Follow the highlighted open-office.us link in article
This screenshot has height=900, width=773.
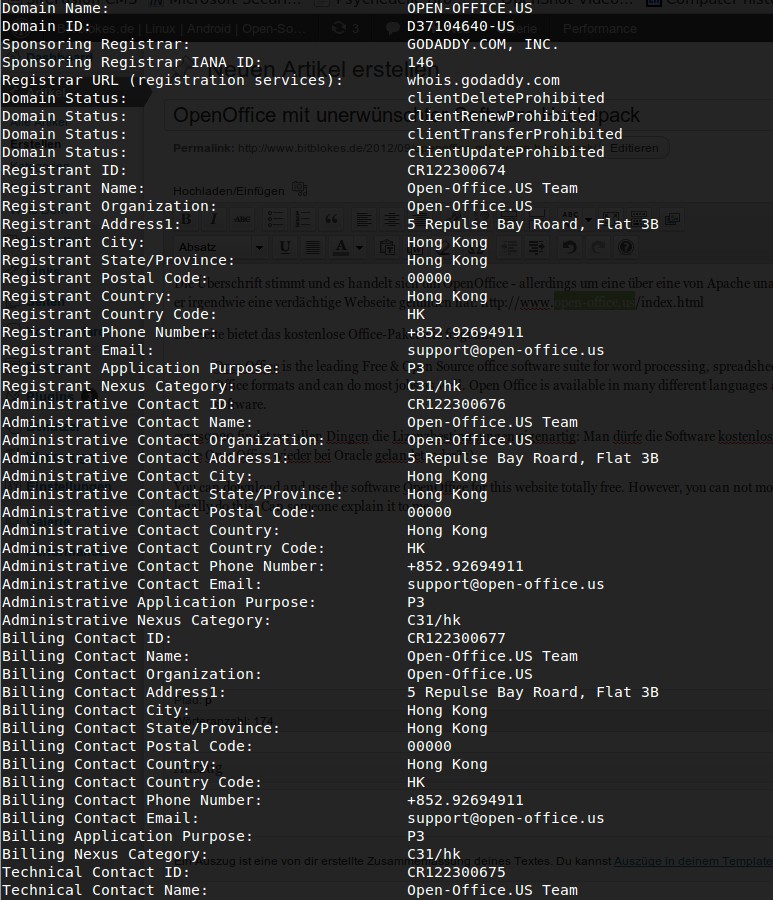point(595,302)
